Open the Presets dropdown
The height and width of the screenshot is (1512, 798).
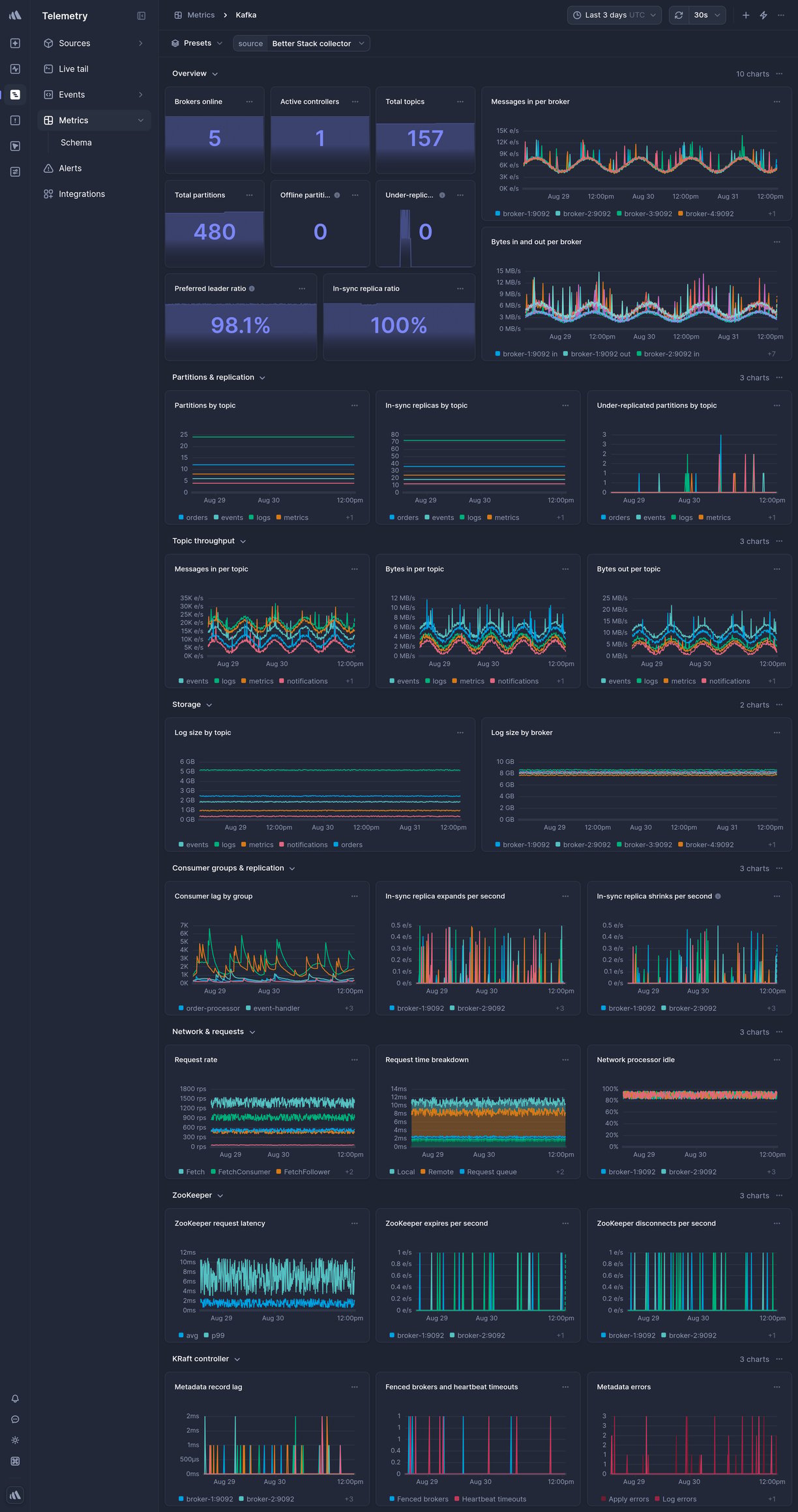pos(197,43)
